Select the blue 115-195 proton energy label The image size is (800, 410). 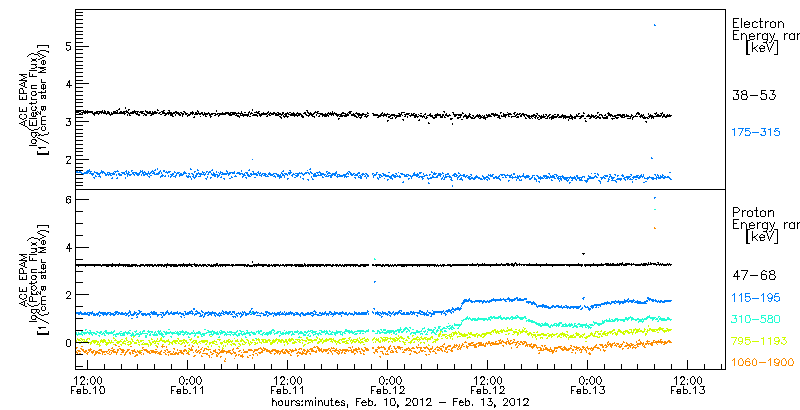756,298
